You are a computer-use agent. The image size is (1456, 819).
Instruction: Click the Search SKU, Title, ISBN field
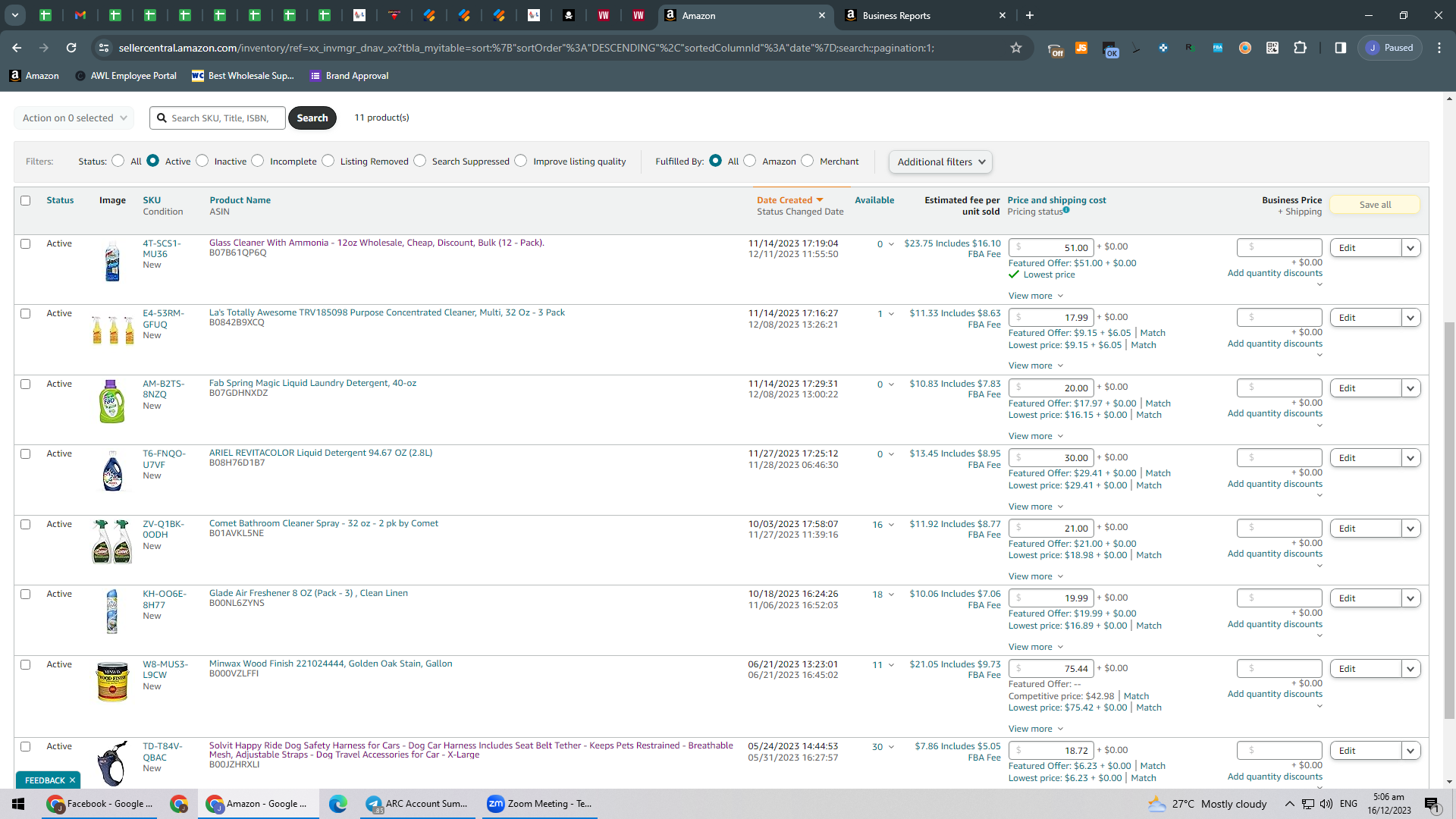click(218, 118)
